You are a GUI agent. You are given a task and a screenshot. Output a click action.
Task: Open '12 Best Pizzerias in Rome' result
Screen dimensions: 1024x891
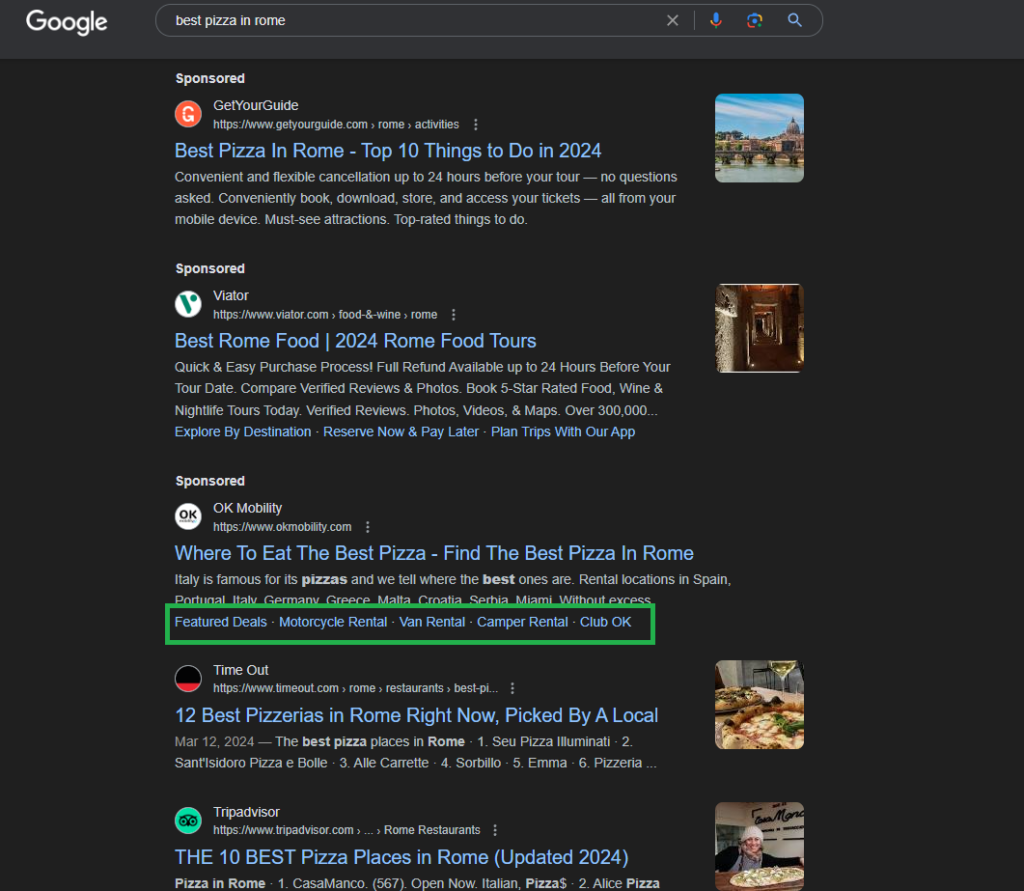415,715
